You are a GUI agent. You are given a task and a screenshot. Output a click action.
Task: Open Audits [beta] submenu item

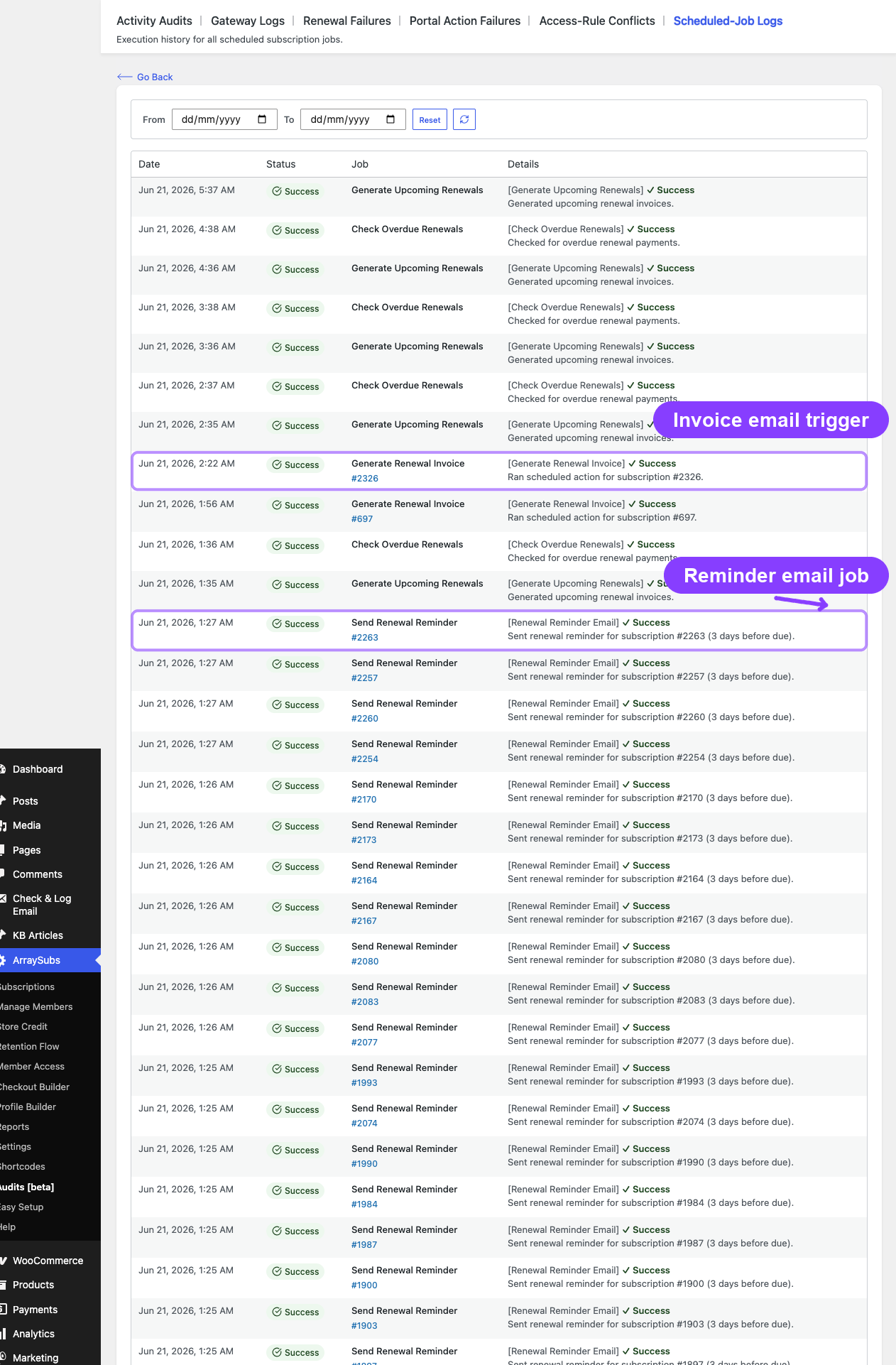27,1187
